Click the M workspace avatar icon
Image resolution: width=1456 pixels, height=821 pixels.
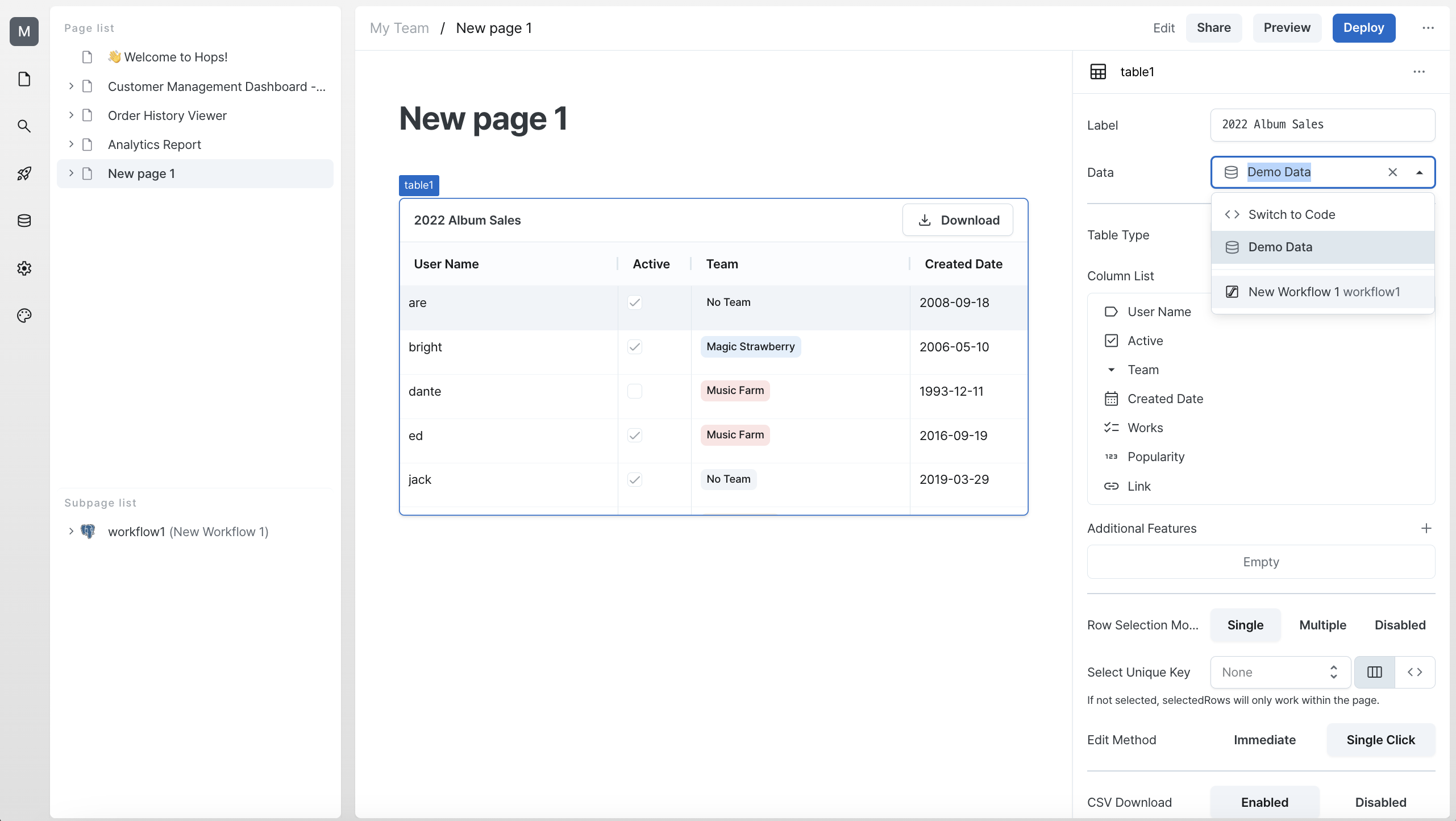click(24, 31)
